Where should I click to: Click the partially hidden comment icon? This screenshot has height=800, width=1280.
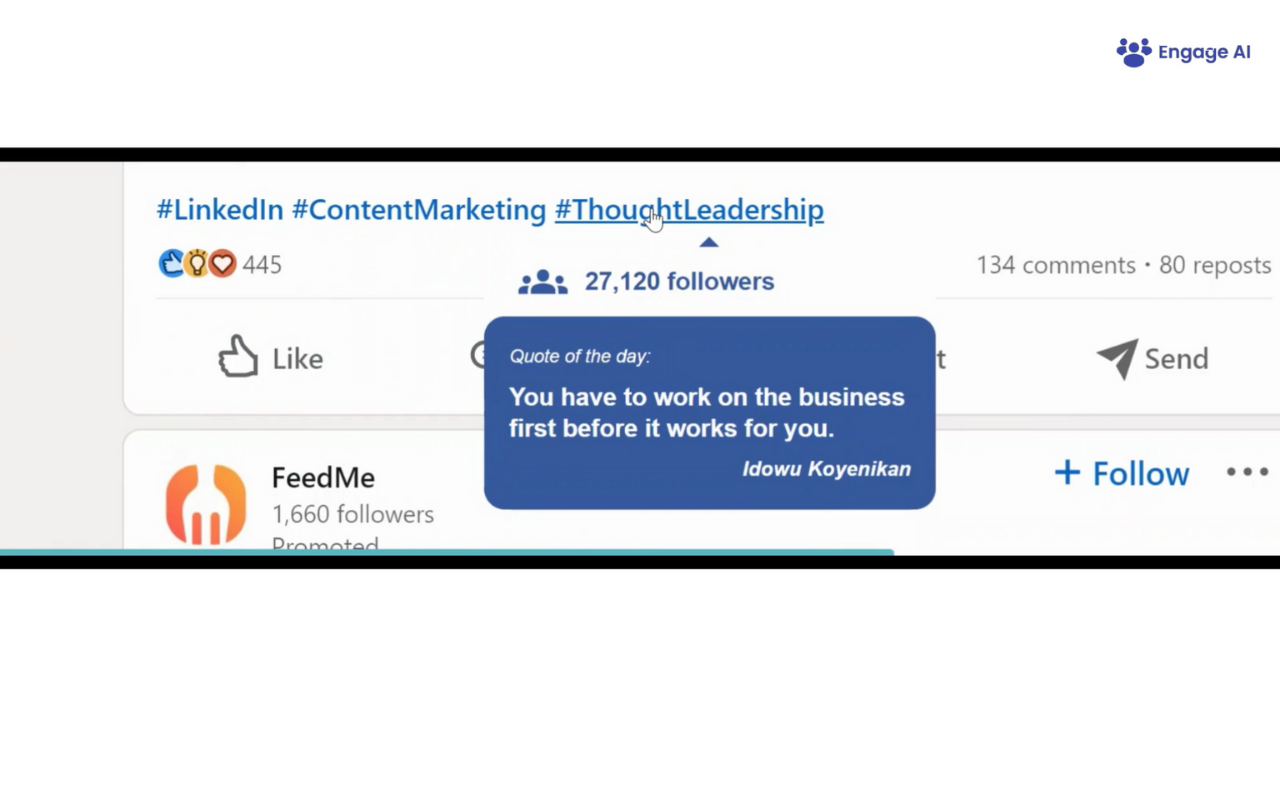(477, 355)
